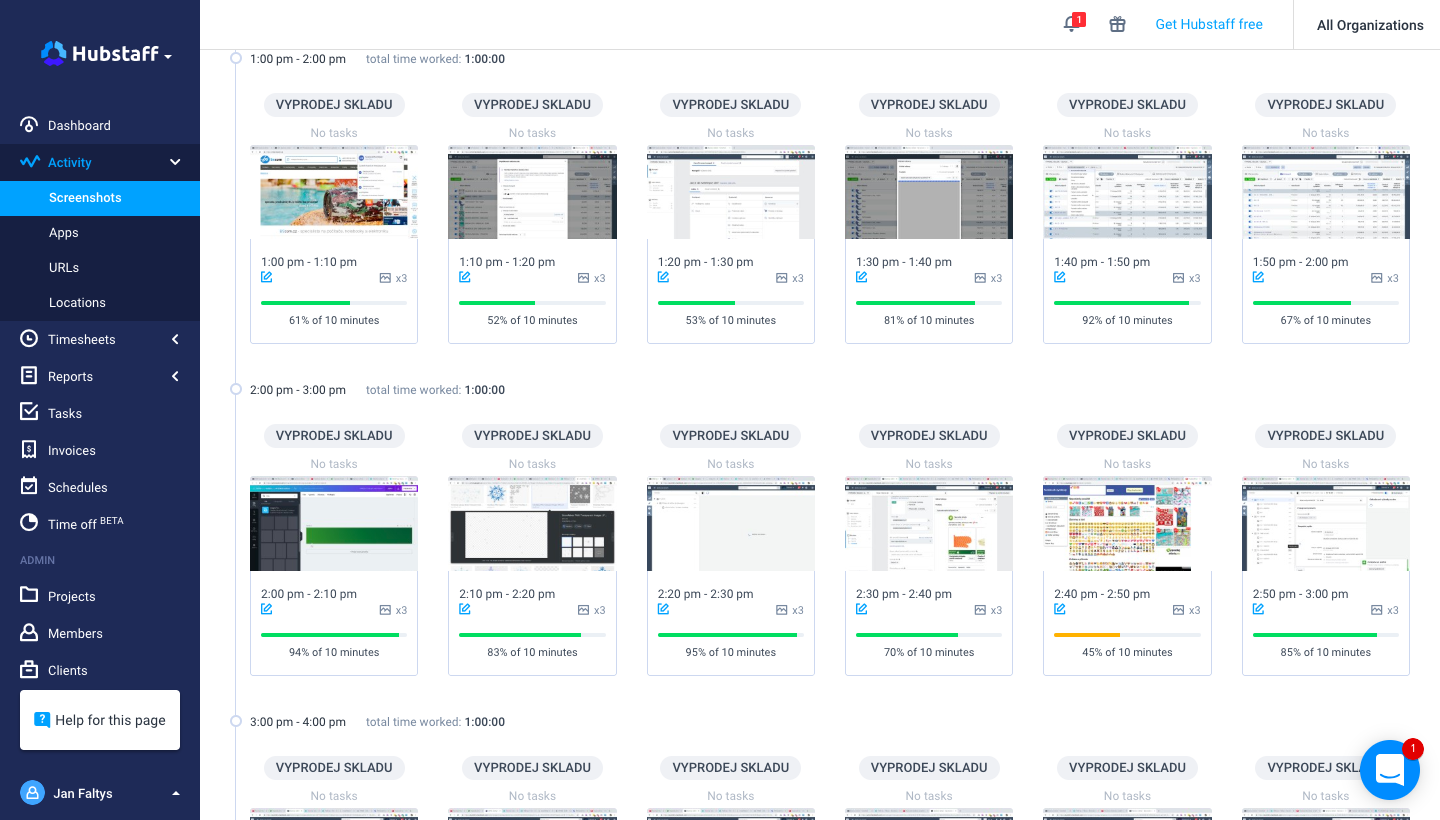This screenshot has width=1440, height=820.
Task: Click the 61% activity progress bar
Action: [x=334, y=302]
